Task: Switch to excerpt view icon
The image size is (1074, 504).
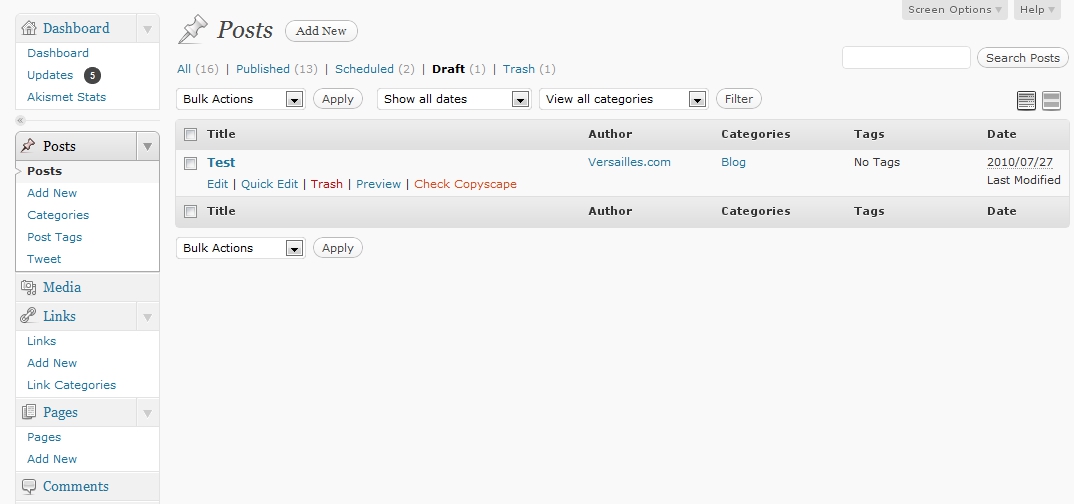Action: [x=1051, y=101]
